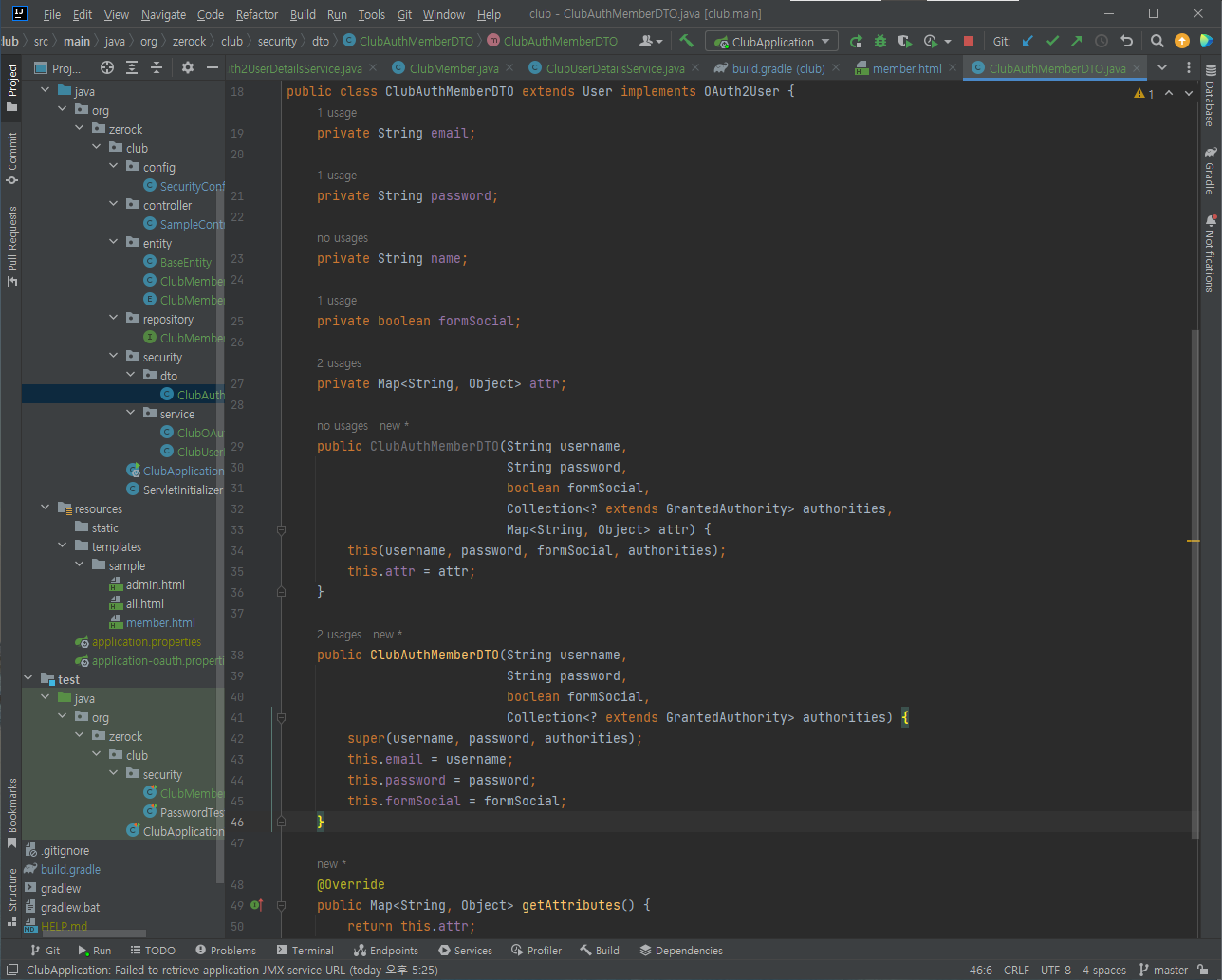Open the Code With Me user icon
Image resolution: width=1222 pixels, height=980 pixels.
pyautogui.click(x=651, y=41)
